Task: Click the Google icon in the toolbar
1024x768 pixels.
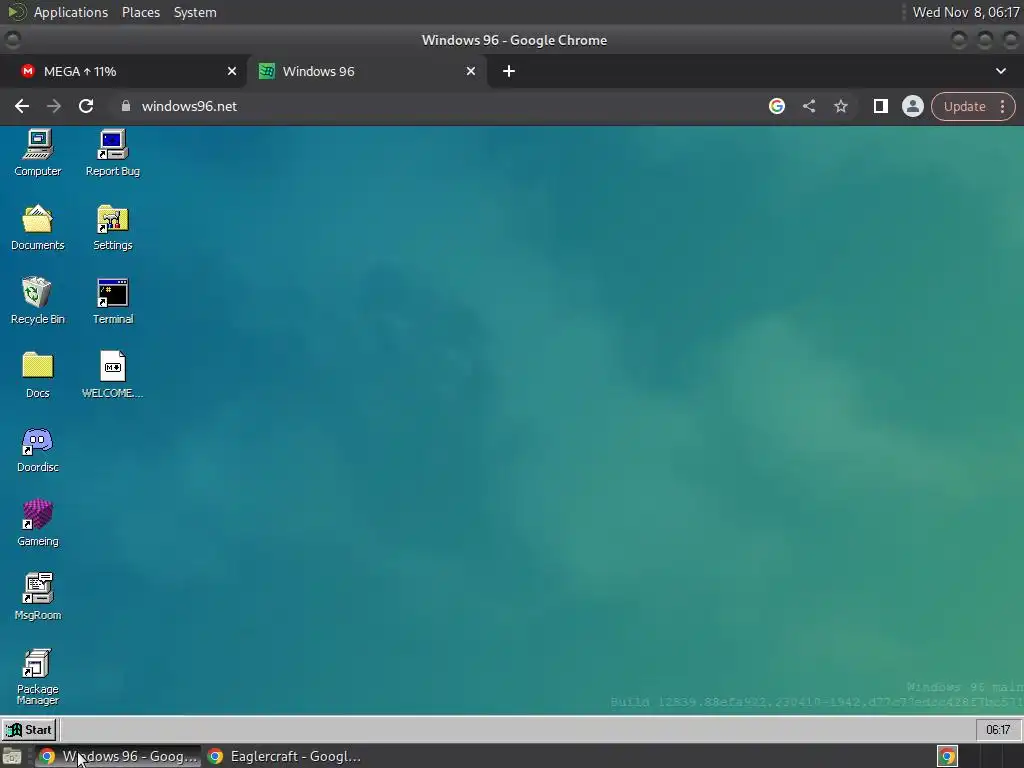Action: pyautogui.click(x=776, y=106)
